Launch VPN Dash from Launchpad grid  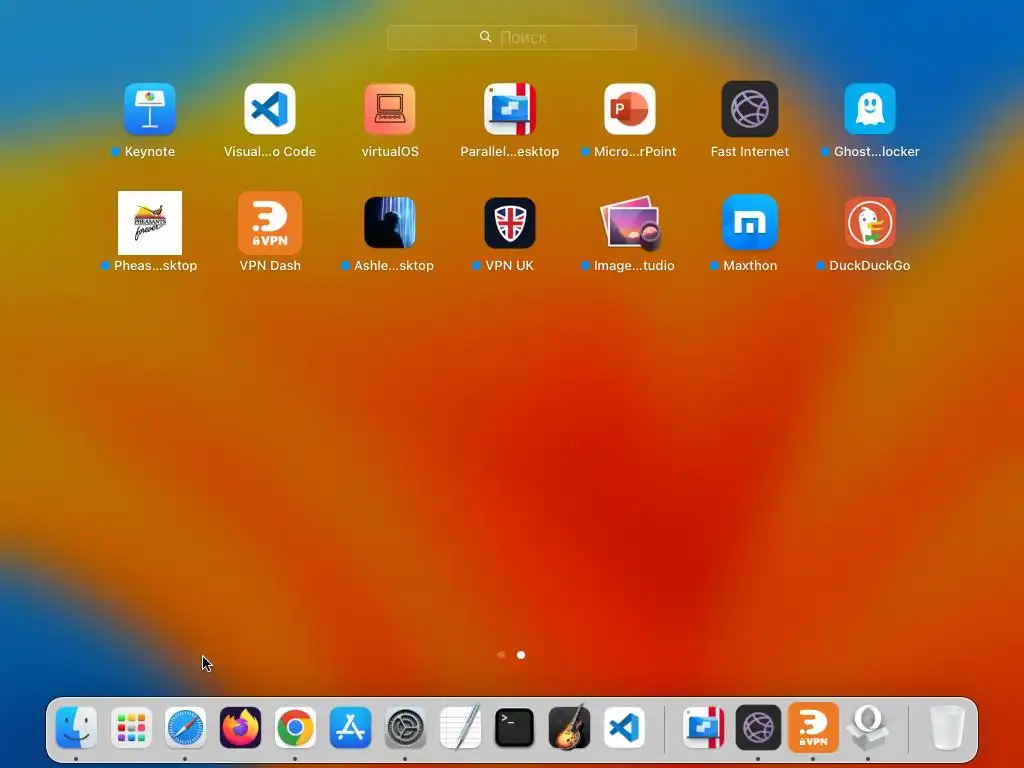[270, 223]
